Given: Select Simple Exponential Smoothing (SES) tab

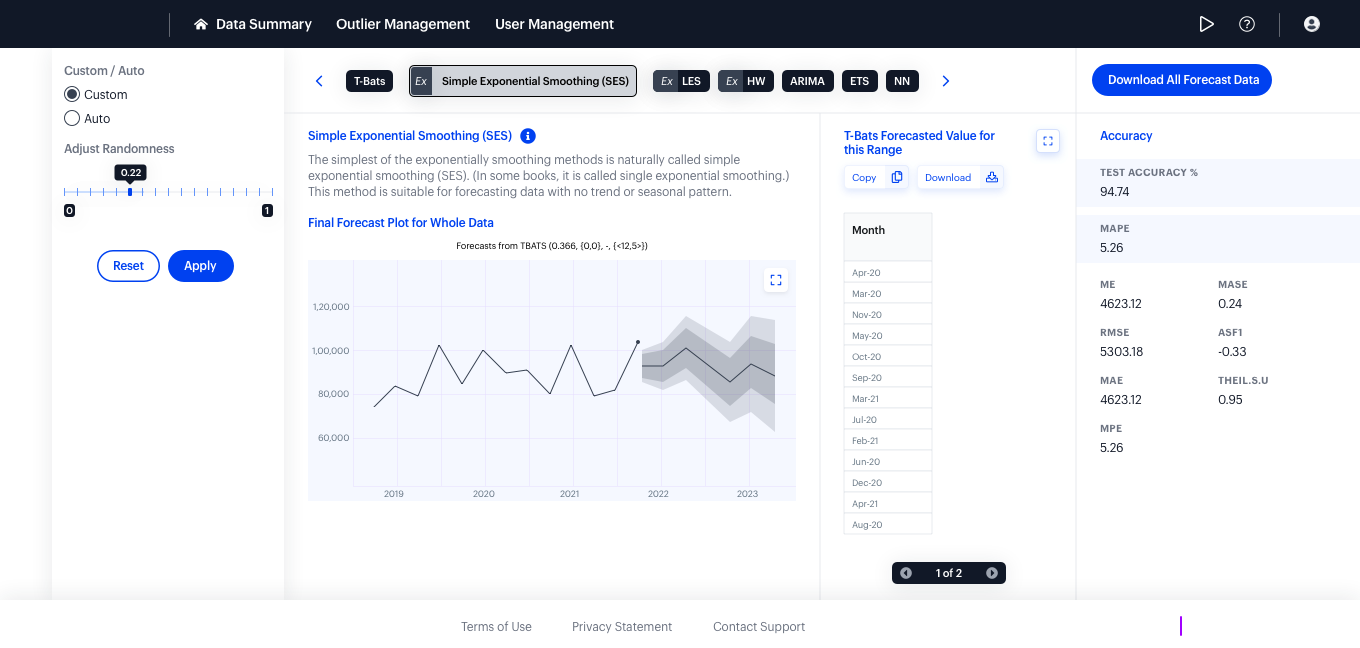Looking at the screenshot, I should point(523,81).
